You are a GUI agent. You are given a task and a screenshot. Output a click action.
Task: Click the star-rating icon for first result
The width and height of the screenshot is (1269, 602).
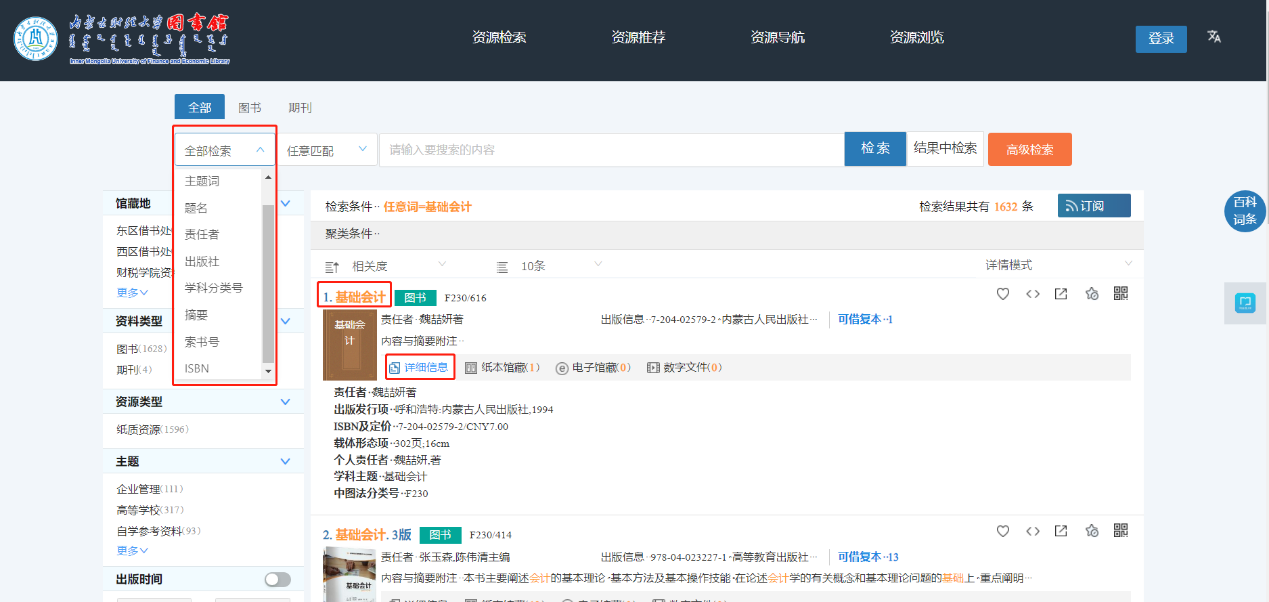click(1092, 294)
